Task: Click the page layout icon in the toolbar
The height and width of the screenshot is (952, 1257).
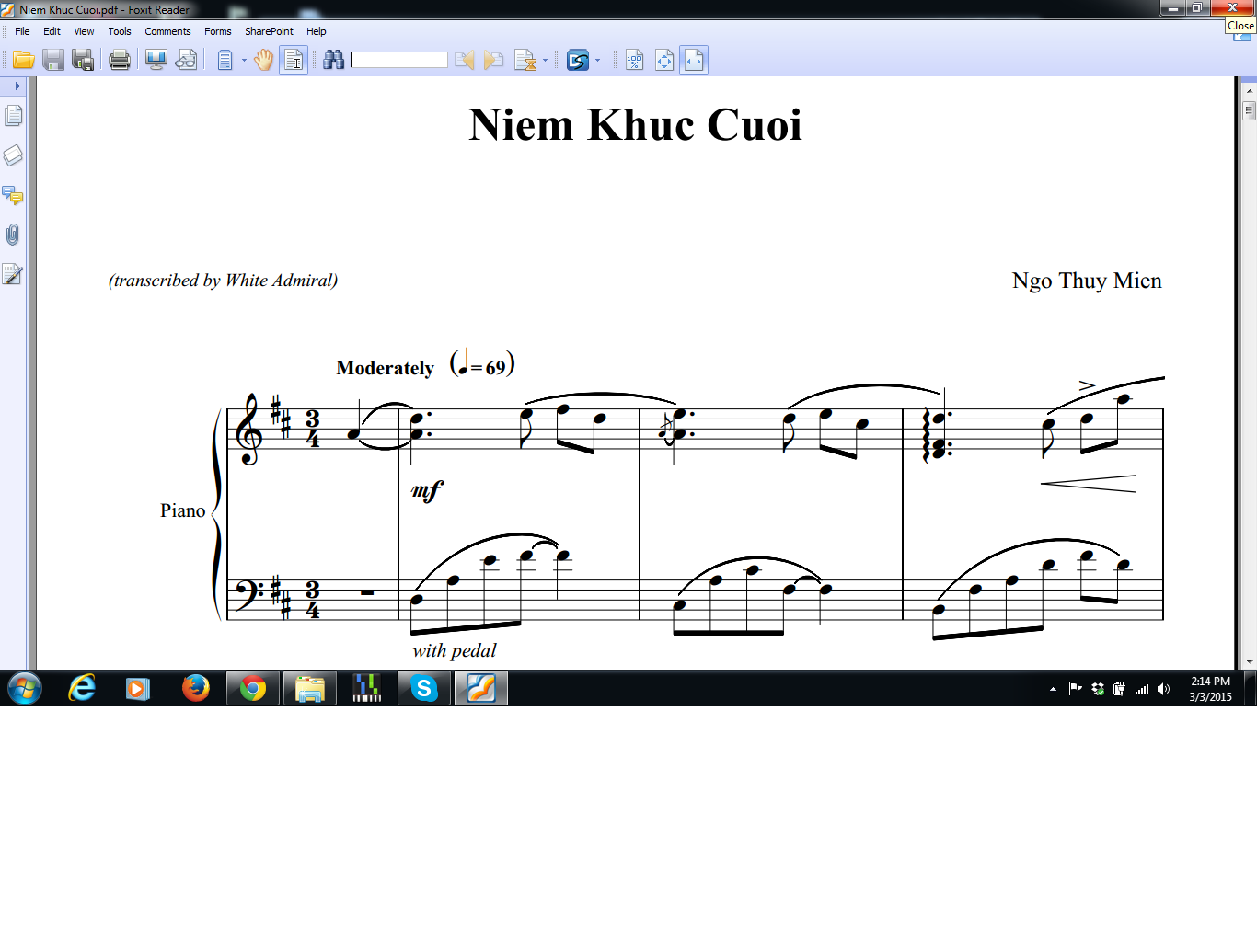Action: pyautogui.click(x=225, y=61)
